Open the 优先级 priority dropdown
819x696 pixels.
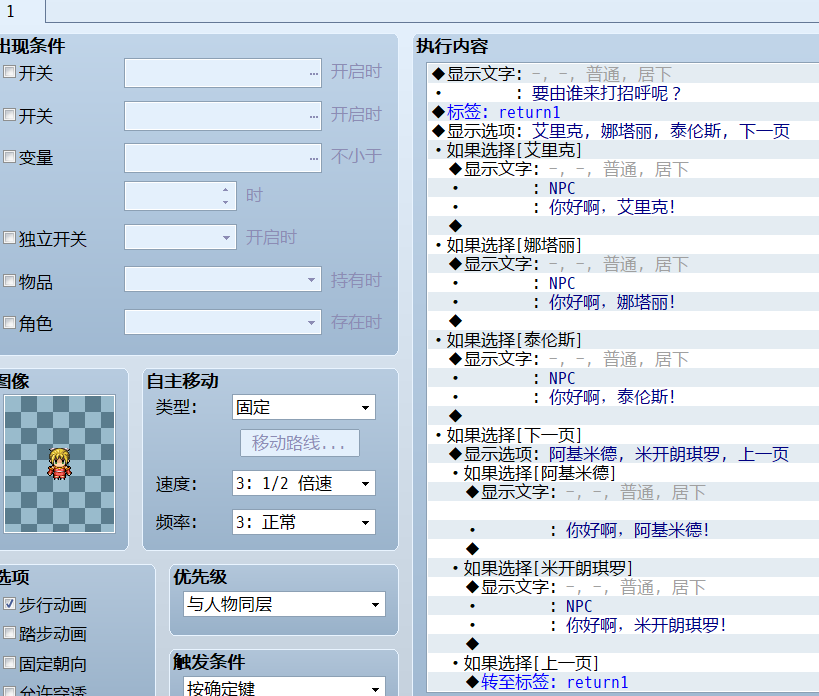coord(284,605)
